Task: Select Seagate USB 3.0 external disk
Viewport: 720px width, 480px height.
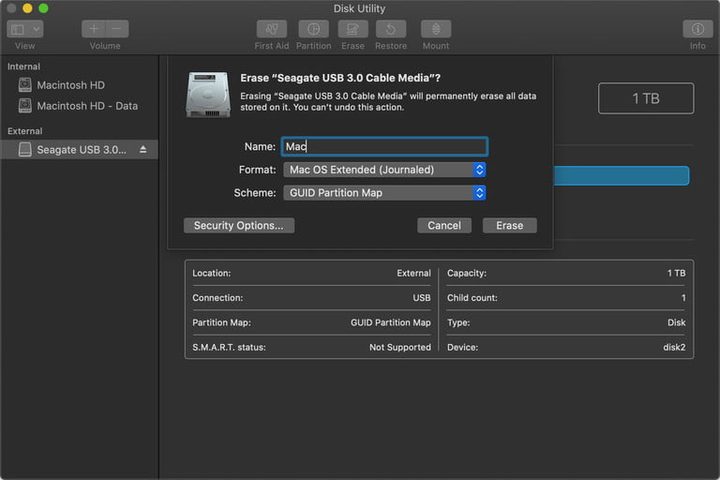Action: pyautogui.click(x=81, y=149)
